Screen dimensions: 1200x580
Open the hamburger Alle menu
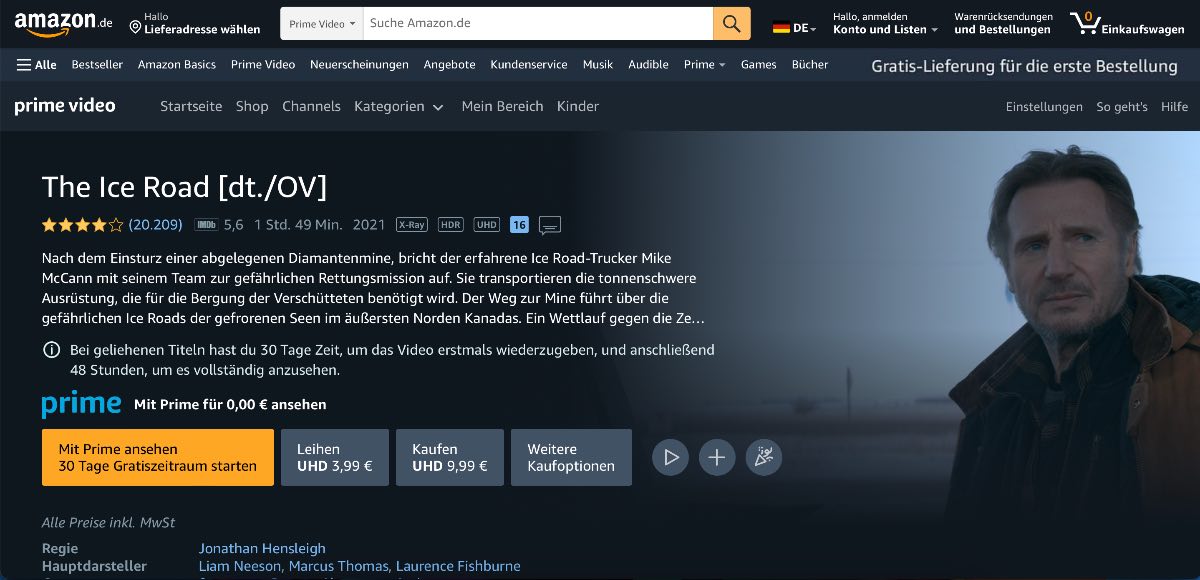click(37, 64)
